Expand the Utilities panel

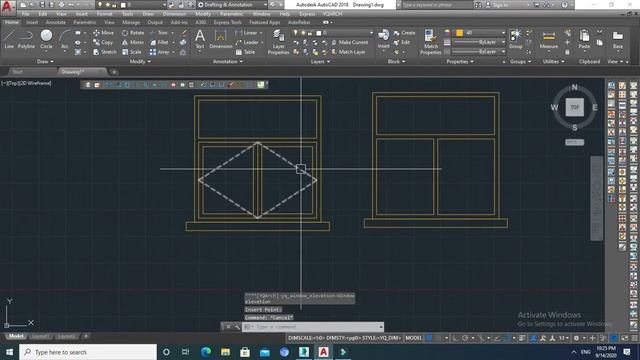tap(553, 62)
